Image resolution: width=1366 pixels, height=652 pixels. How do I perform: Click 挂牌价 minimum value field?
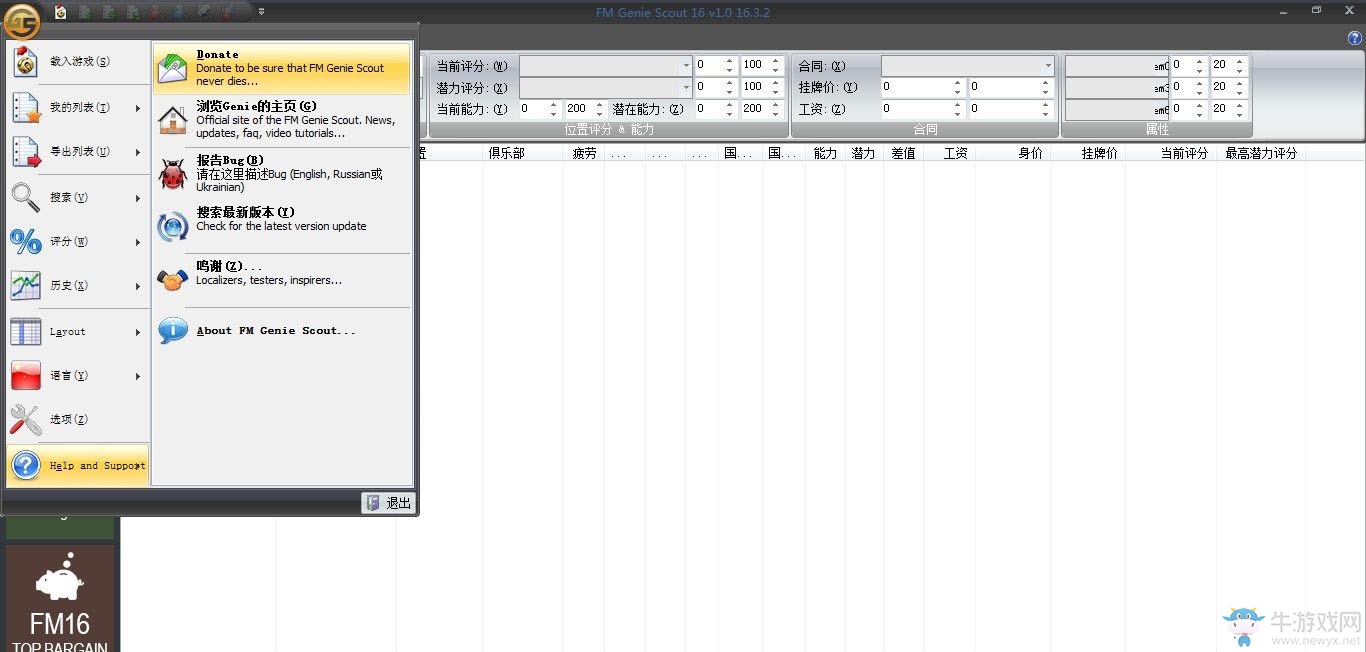pos(923,87)
